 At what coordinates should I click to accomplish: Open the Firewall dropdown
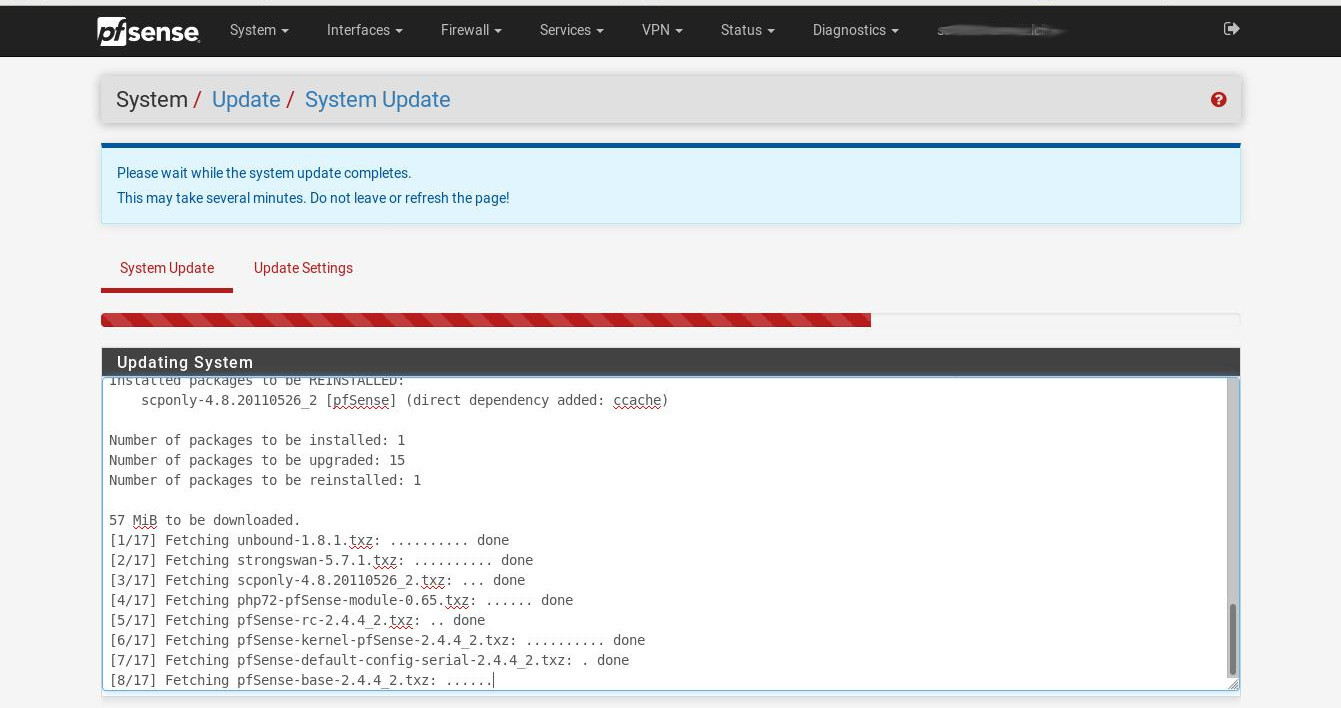471,30
